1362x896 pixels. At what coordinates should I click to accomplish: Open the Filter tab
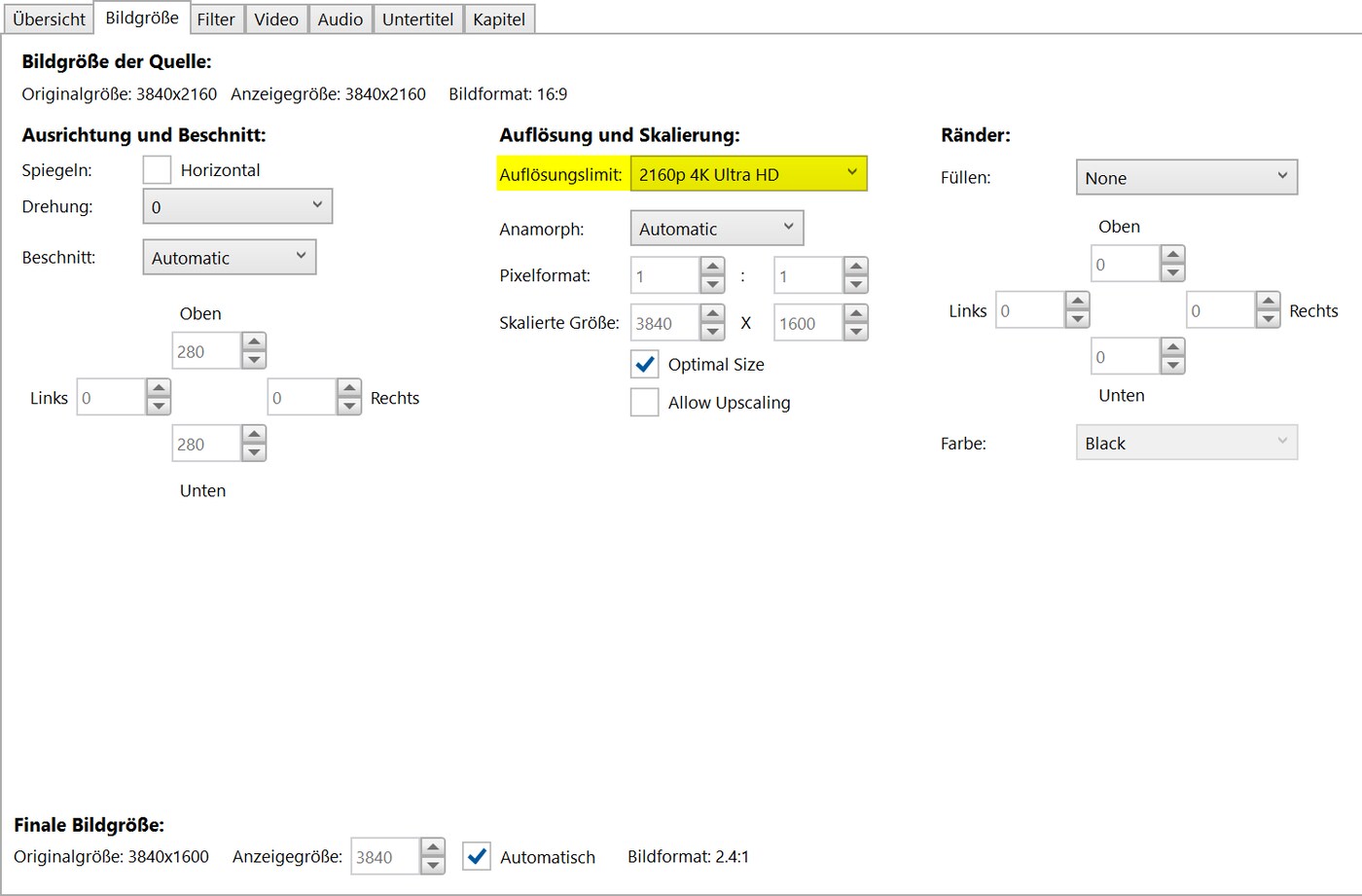coord(216,18)
